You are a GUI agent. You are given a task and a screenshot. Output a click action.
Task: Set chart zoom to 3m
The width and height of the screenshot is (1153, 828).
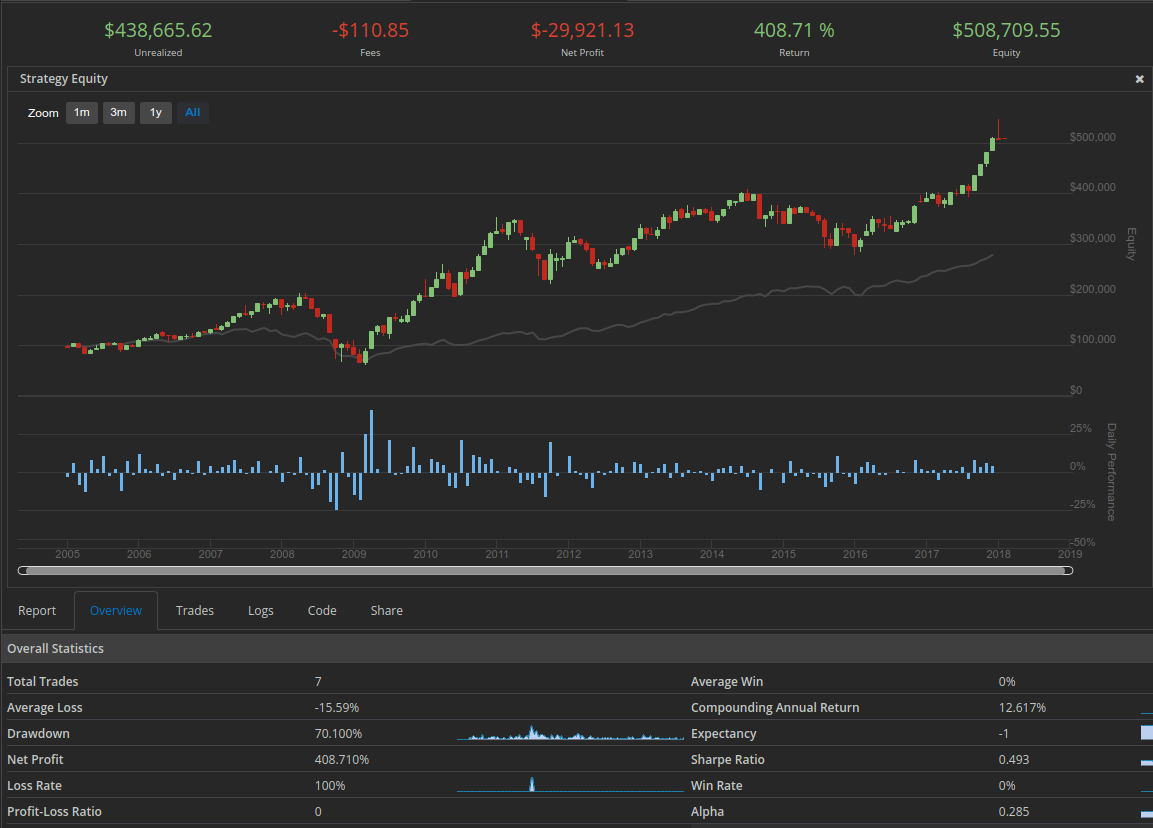coord(118,113)
